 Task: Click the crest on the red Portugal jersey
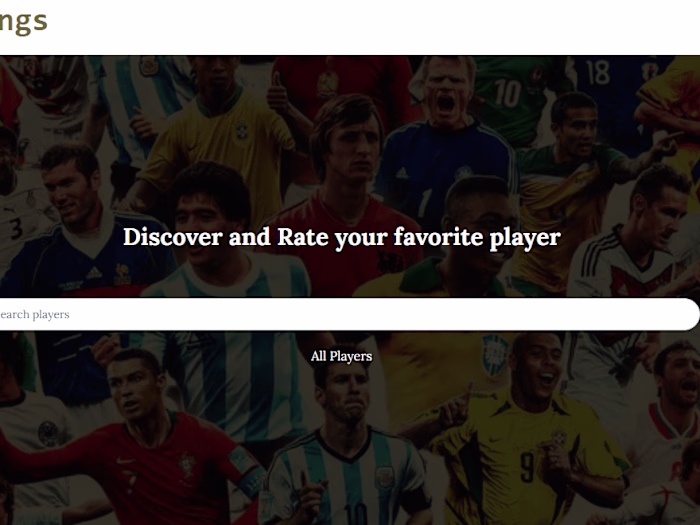186,464
